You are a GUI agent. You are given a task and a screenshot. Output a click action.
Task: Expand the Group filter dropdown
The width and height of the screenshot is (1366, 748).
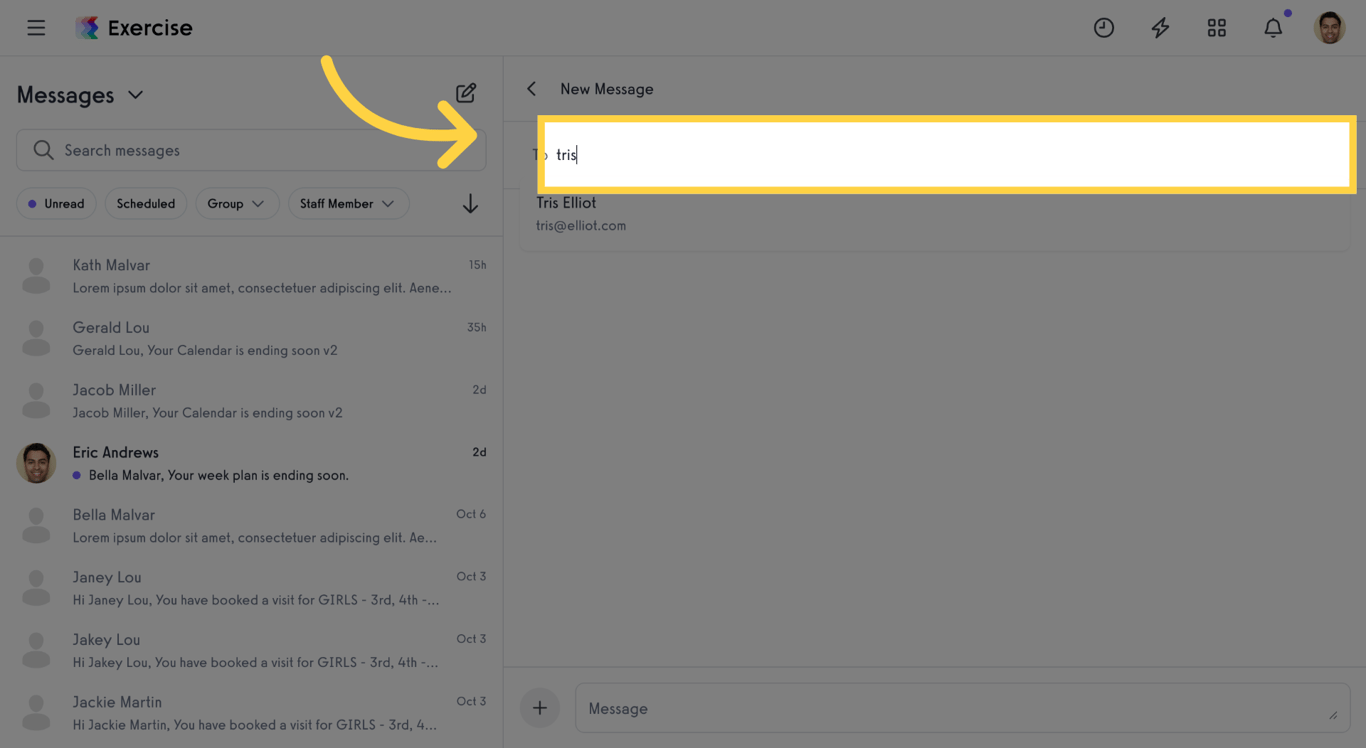(x=236, y=204)
